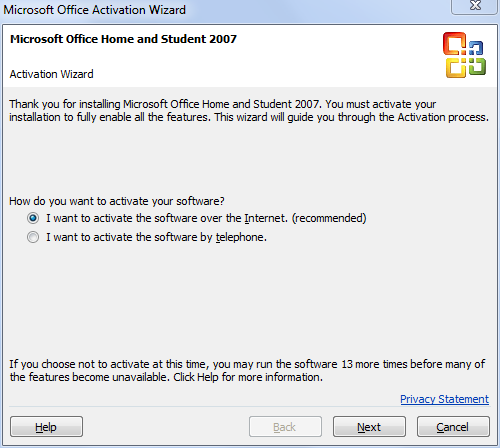Click the 'over the Internet (recommended)' option label

(206, 218)
